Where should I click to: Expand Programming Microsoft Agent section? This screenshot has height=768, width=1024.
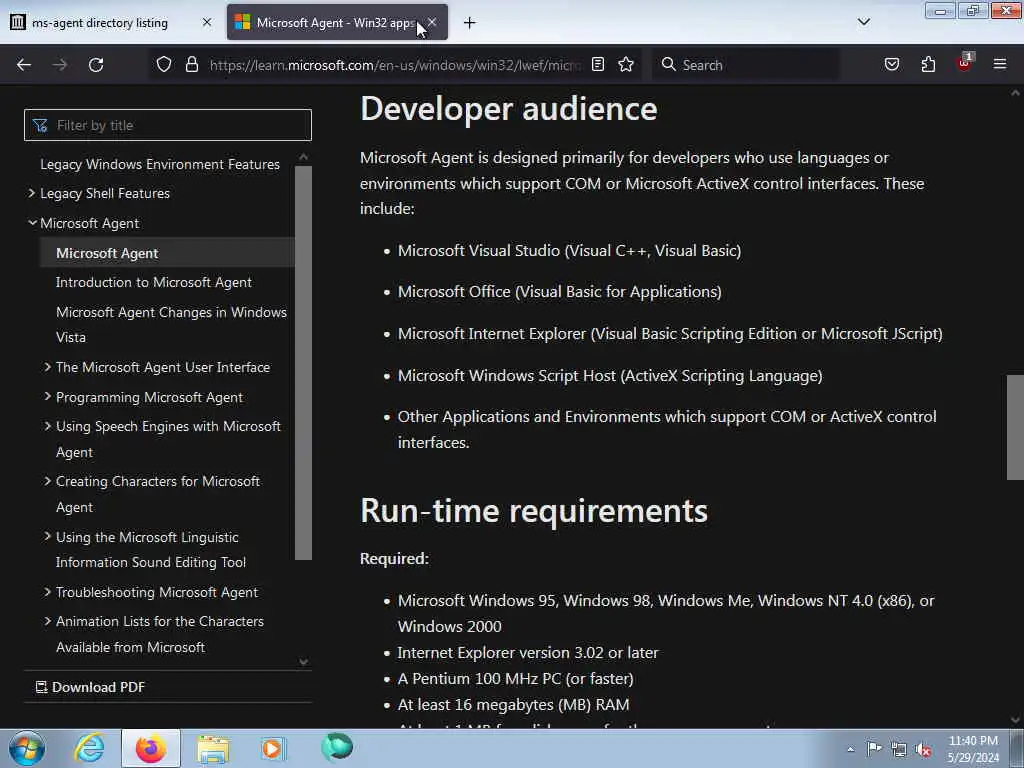[x=47, y=396]
